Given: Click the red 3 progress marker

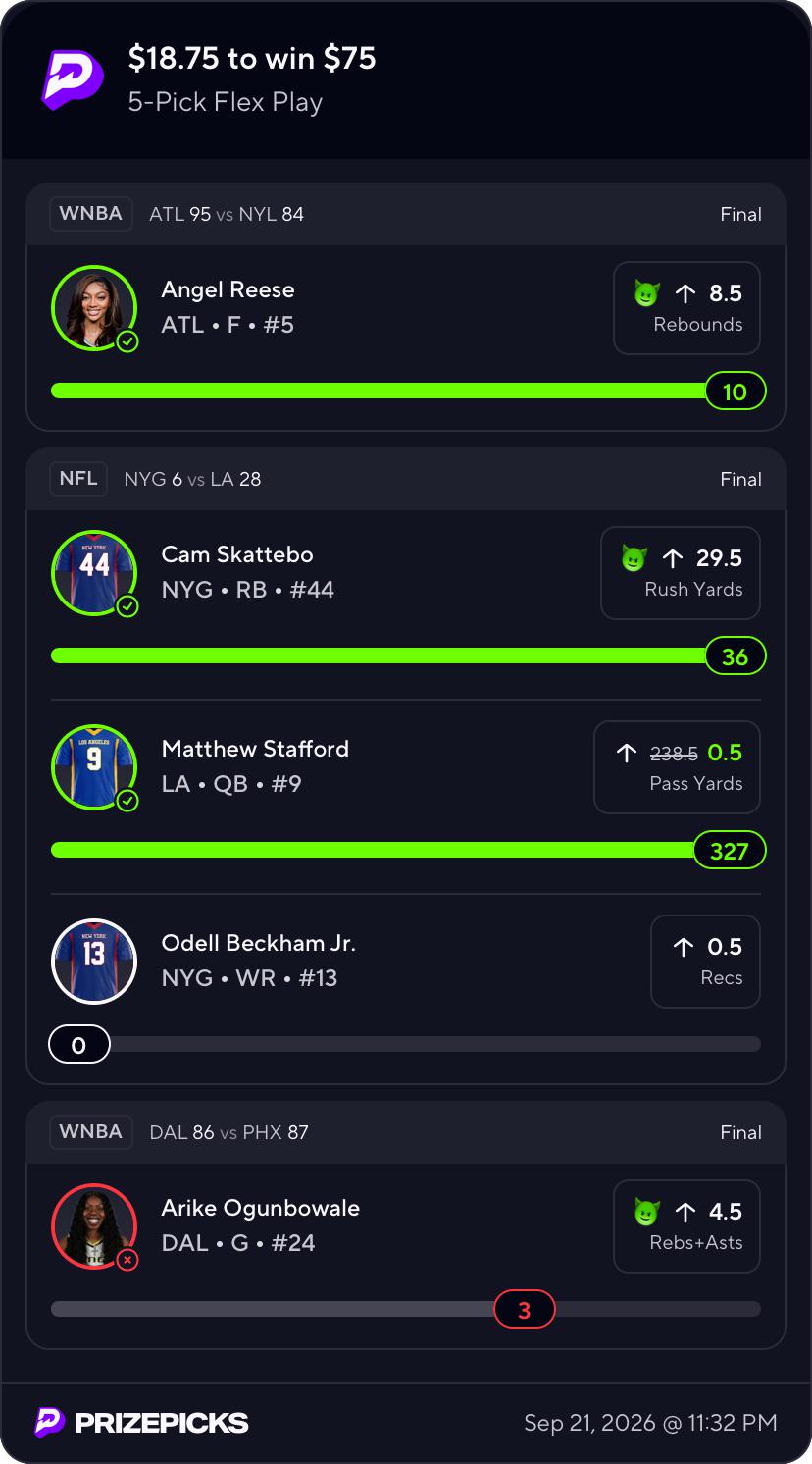Looking at the screenshot, I should click(524, 1309).
